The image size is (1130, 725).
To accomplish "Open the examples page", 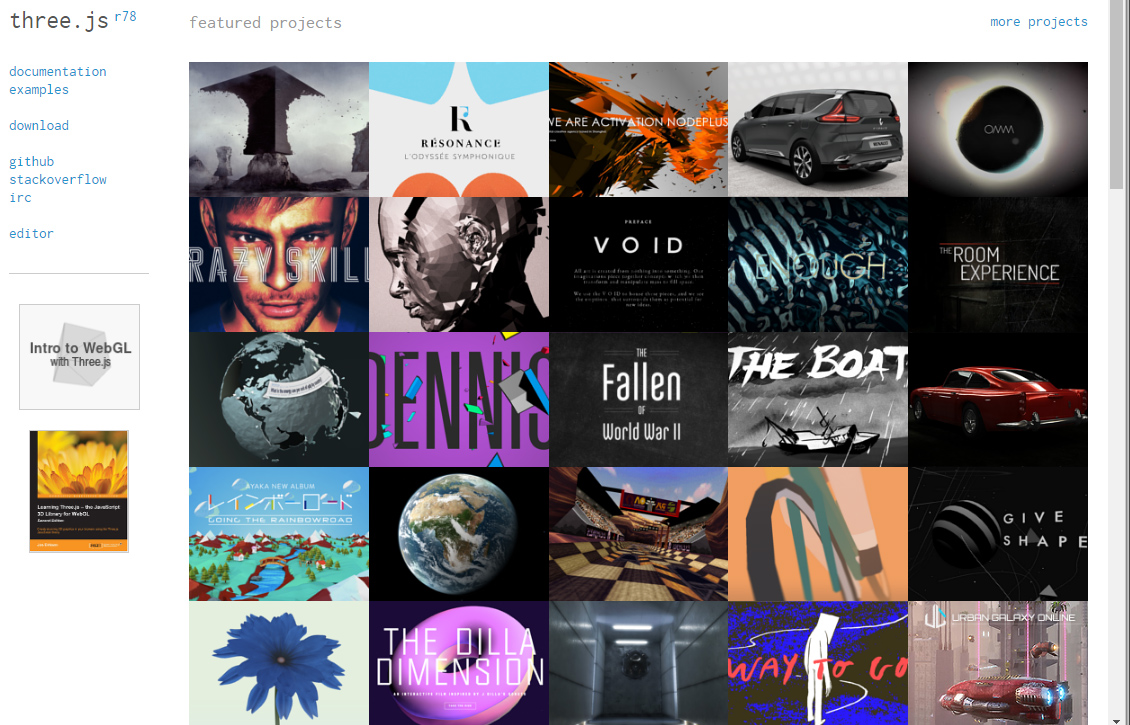I will tap(39, 89).
